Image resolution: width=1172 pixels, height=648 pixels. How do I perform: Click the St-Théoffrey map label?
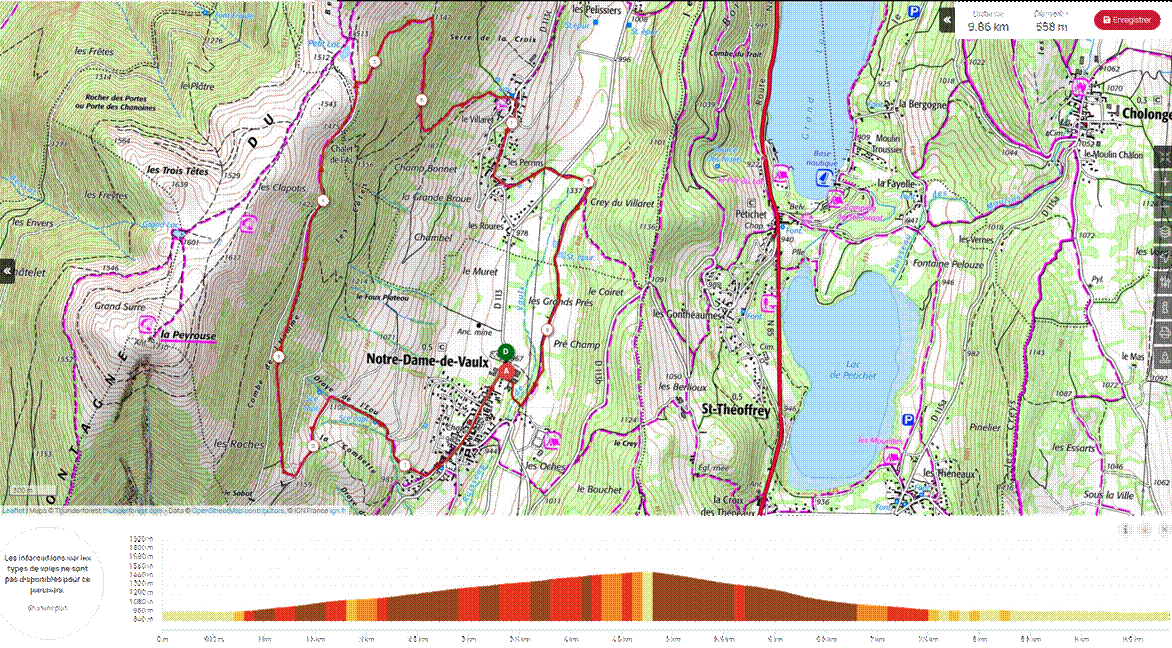[736, 410]
